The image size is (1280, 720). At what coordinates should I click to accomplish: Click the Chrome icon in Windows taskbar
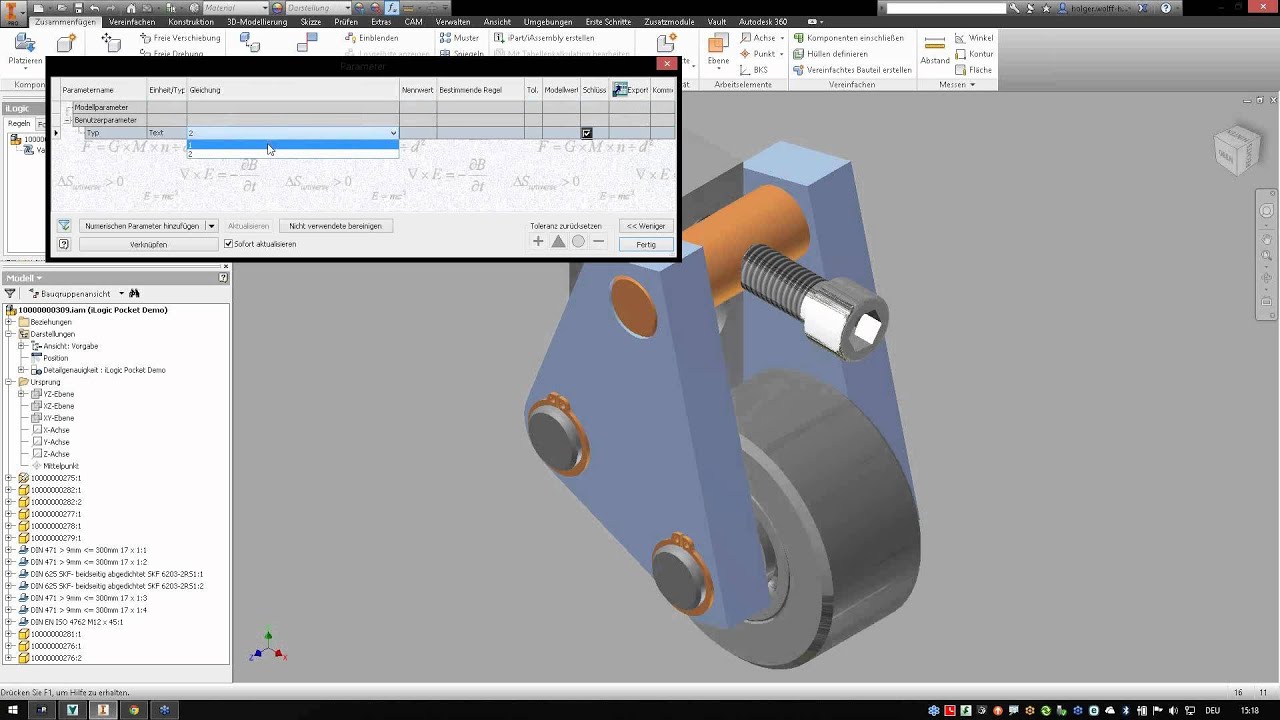point(133,710)
